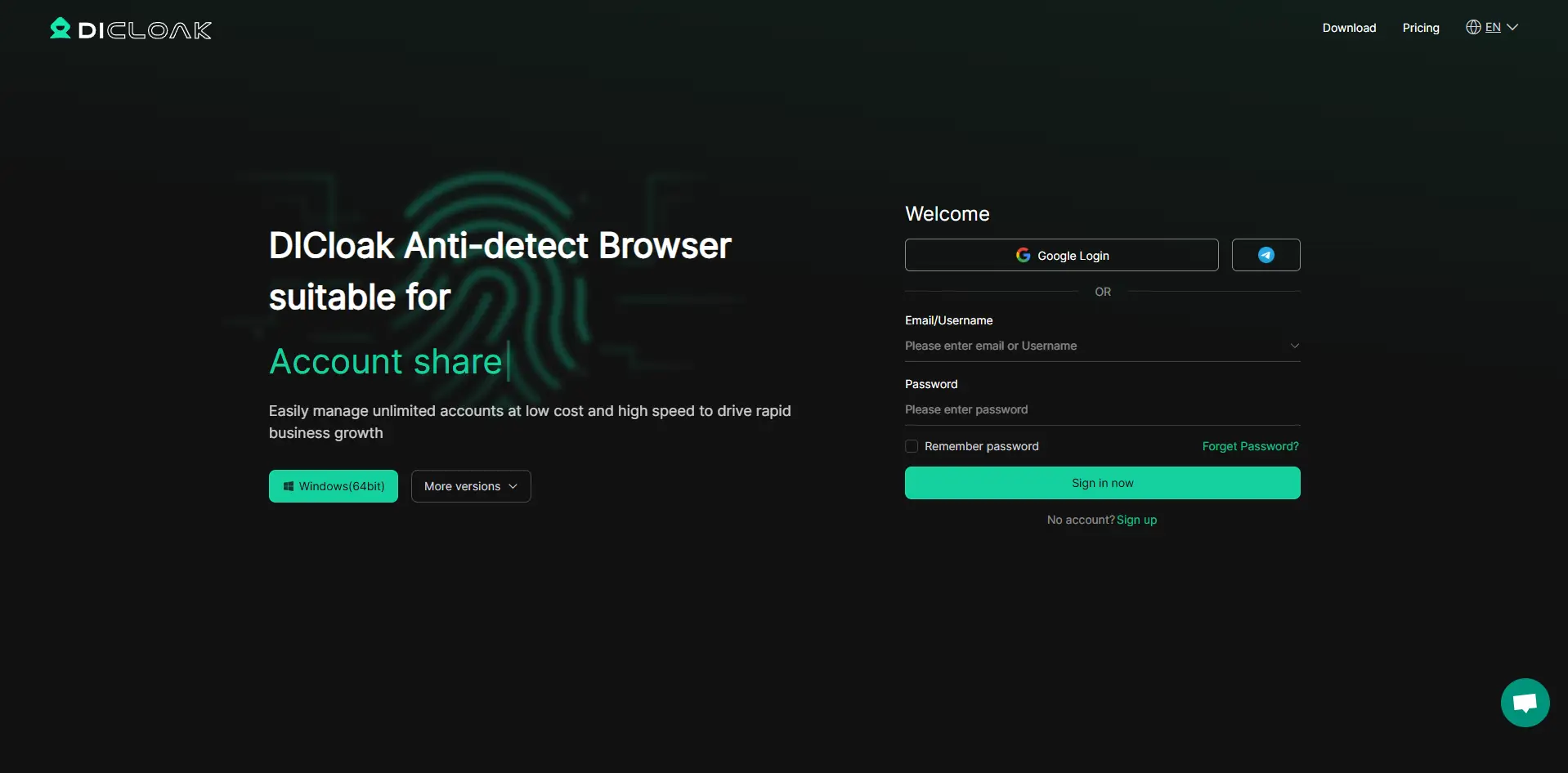Click the DICLOAK wordmark in header
Viewport: 1568px width, 773px height.
tap(145, 30)
